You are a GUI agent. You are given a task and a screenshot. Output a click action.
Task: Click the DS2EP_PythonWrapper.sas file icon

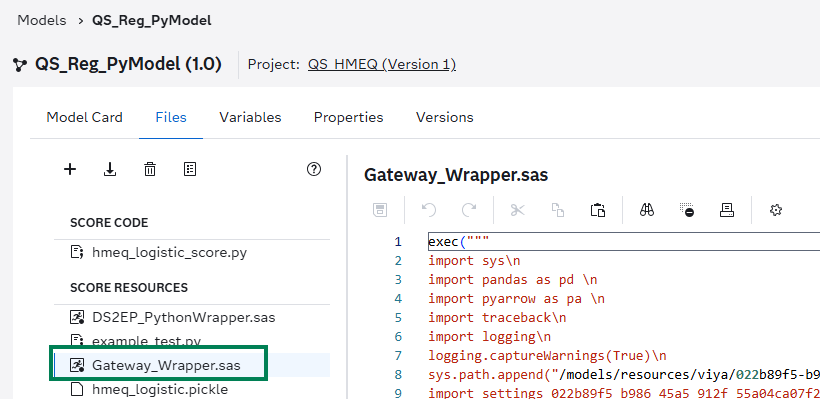click(77, 317)
